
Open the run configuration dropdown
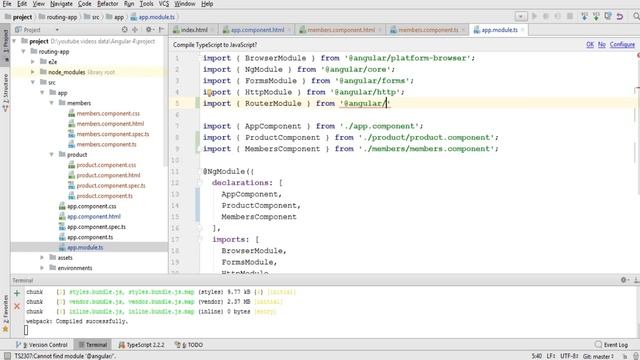[521, 16]
